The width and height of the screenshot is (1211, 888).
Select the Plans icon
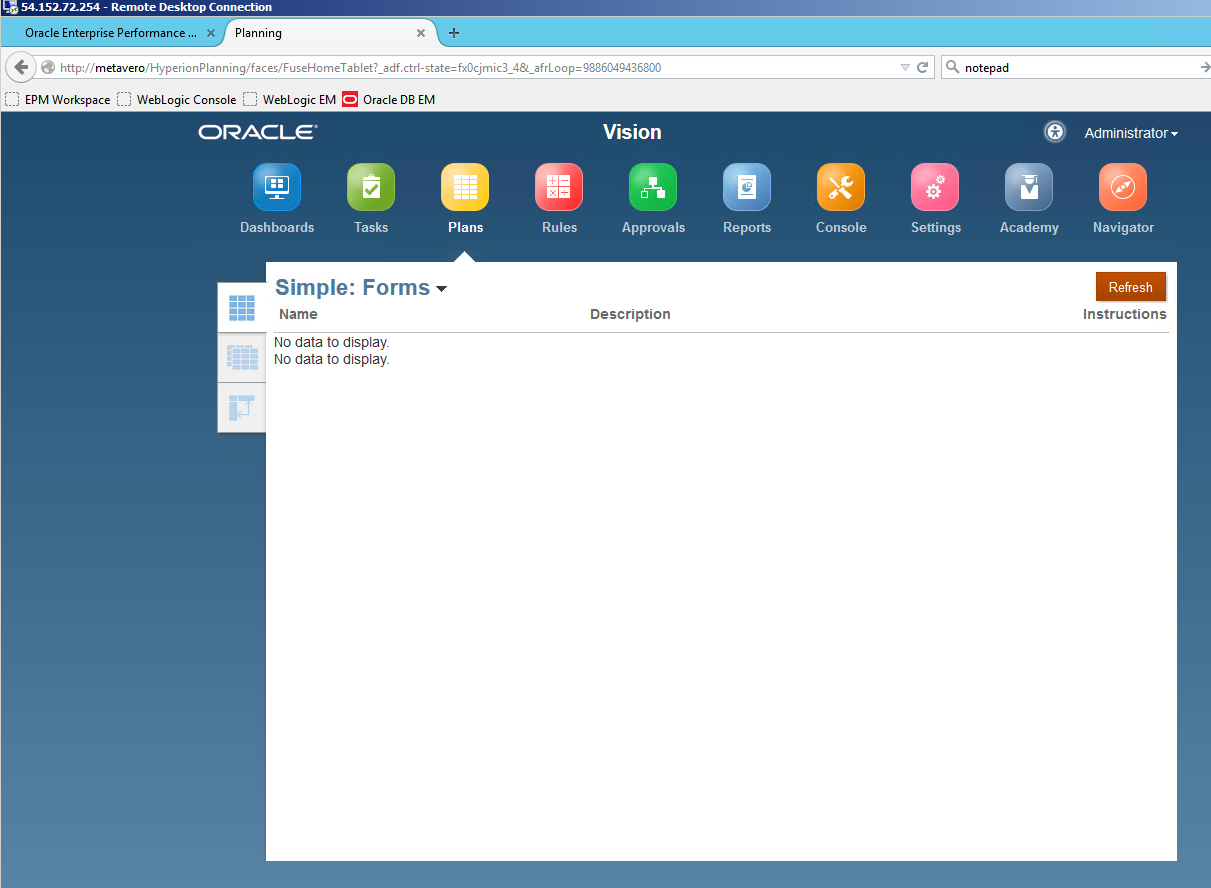465,187
